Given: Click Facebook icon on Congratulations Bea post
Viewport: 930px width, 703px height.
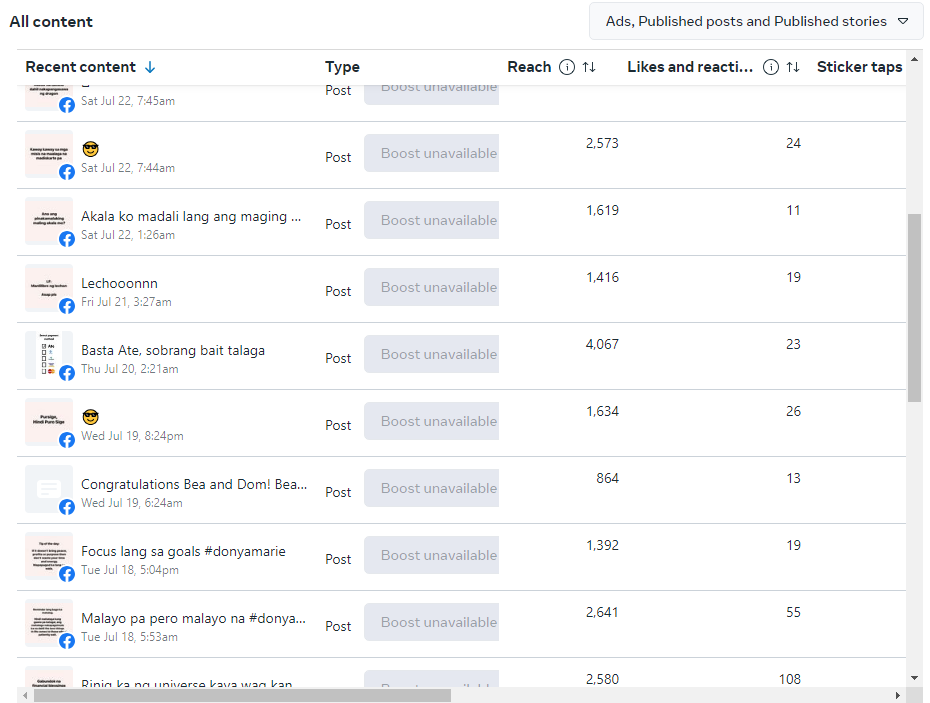Looking at the screenshot, I should [67, 507].
